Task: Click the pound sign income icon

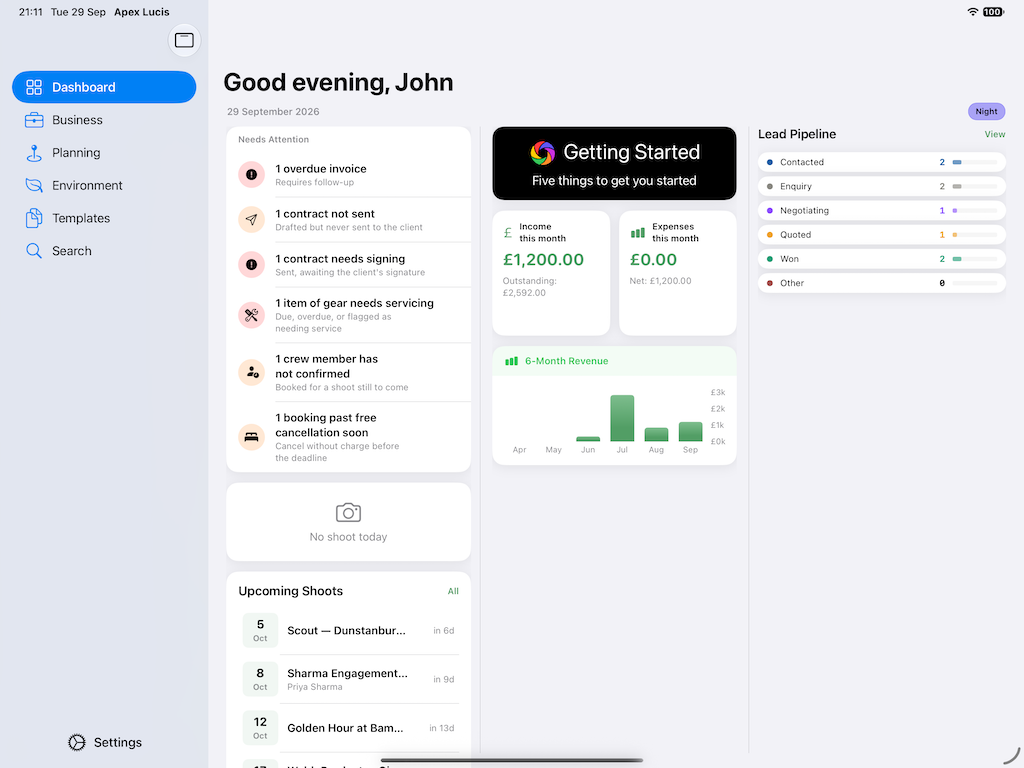Action: click(508, 232)
